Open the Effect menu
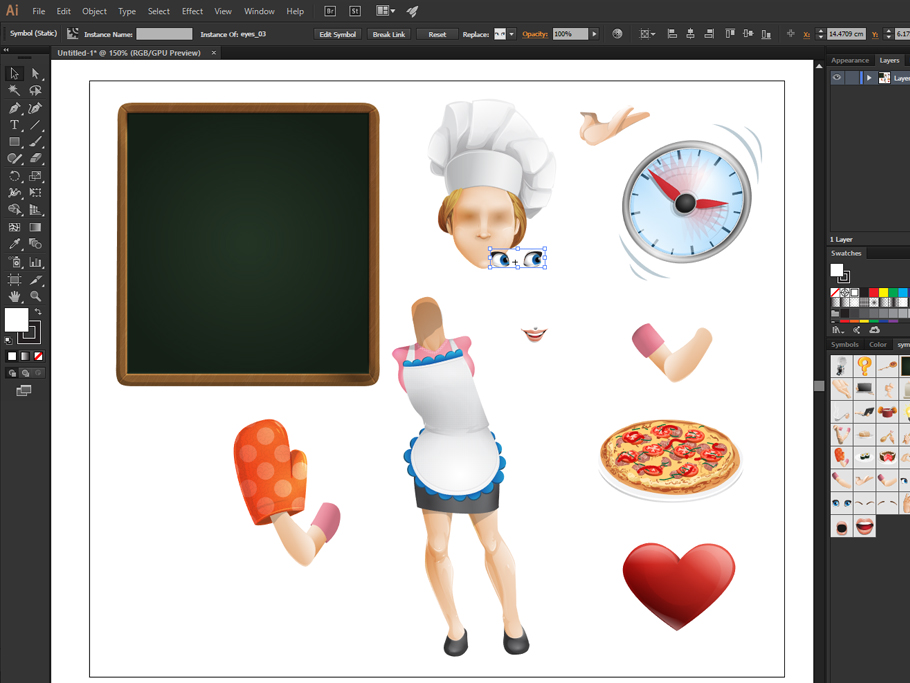 (192, 11)
